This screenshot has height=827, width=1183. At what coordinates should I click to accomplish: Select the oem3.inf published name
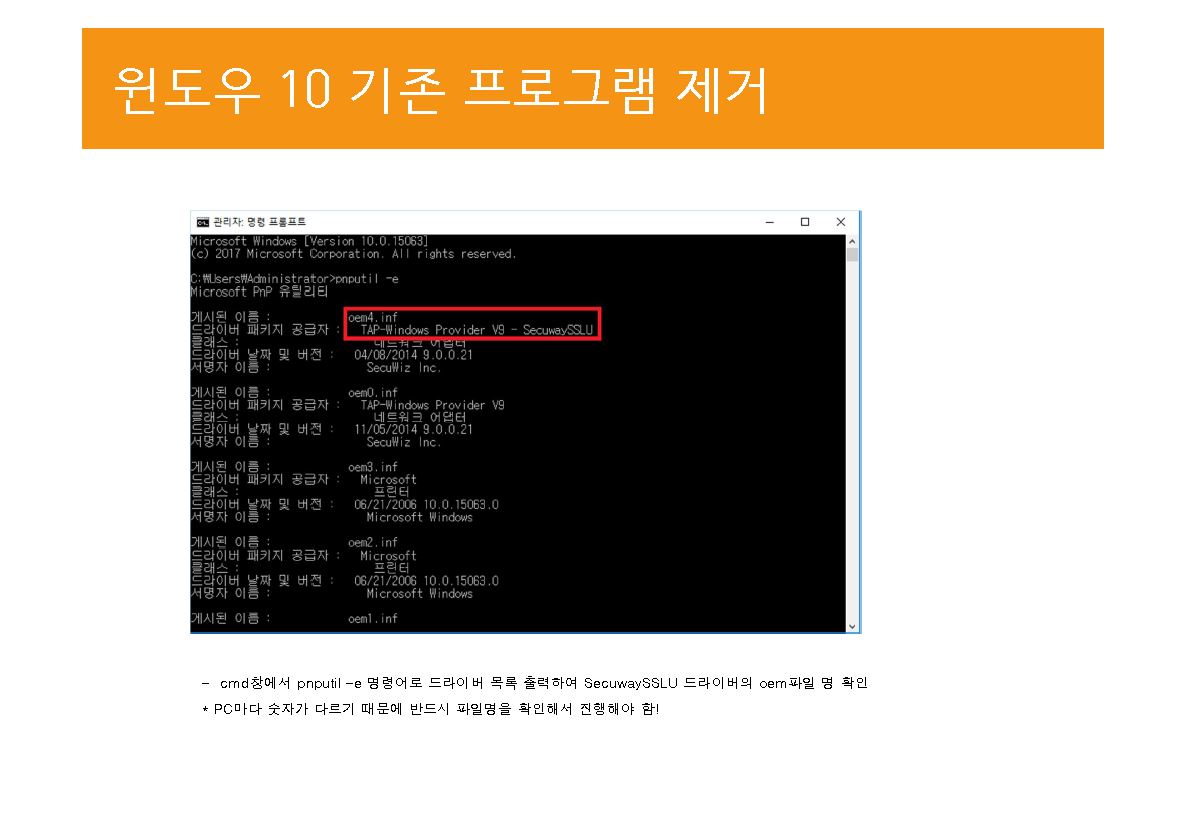tap(372, 467)
